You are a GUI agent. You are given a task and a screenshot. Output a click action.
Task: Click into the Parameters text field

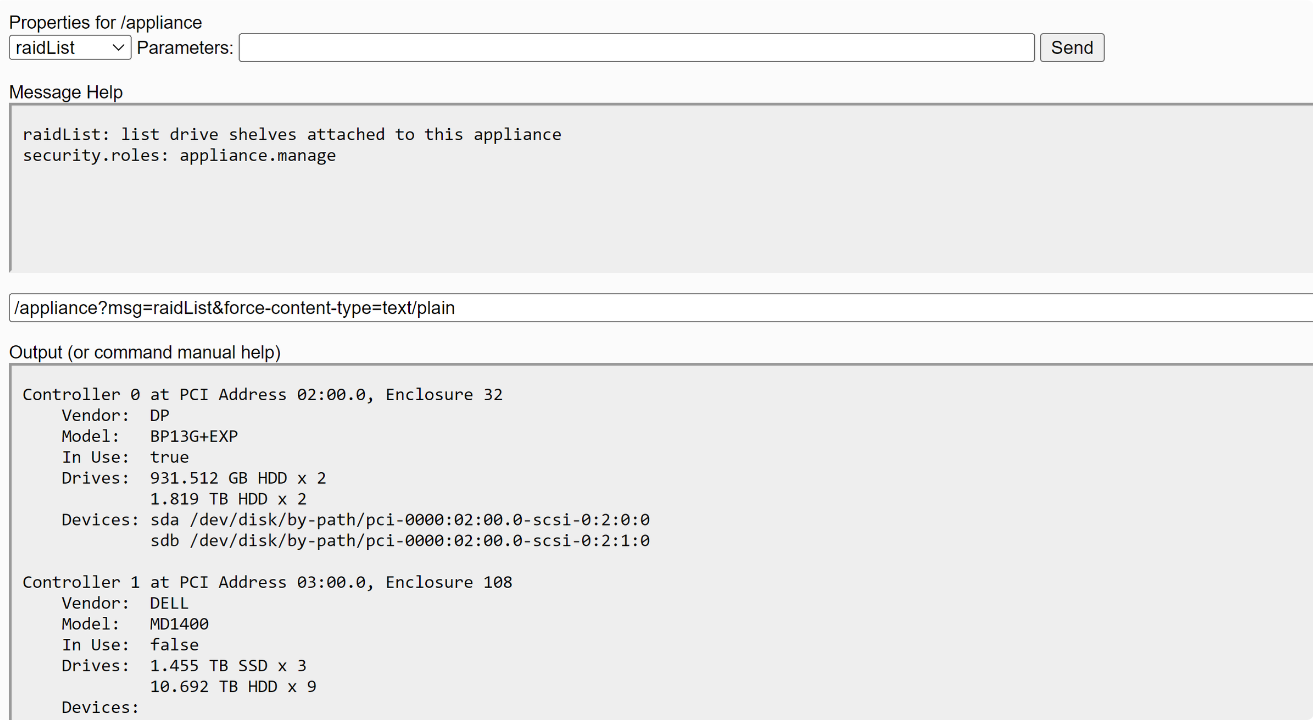click(x=636, y=48)
